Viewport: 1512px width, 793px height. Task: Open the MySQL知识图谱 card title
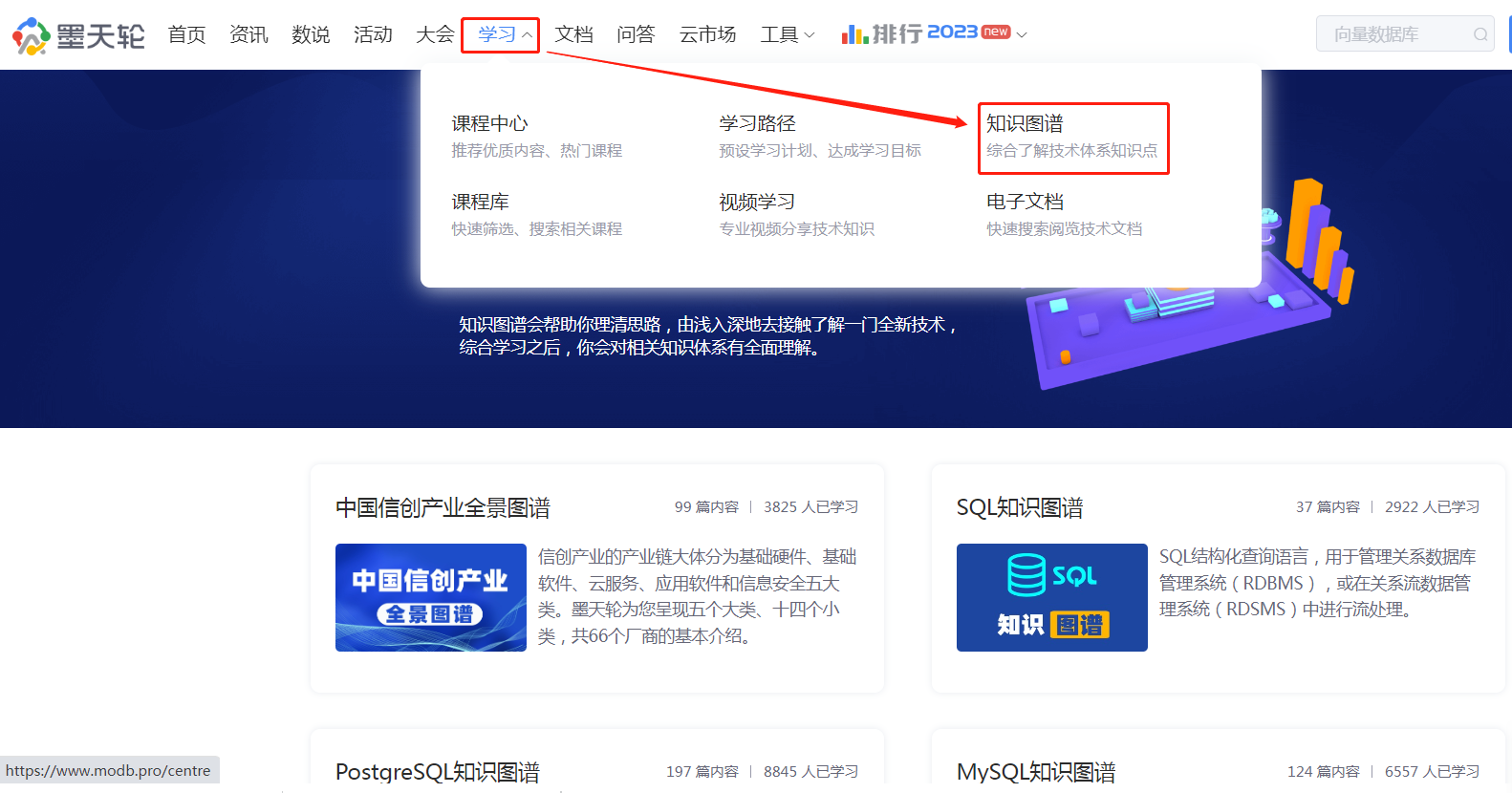pyautogui.click(x=1036, y=772)
